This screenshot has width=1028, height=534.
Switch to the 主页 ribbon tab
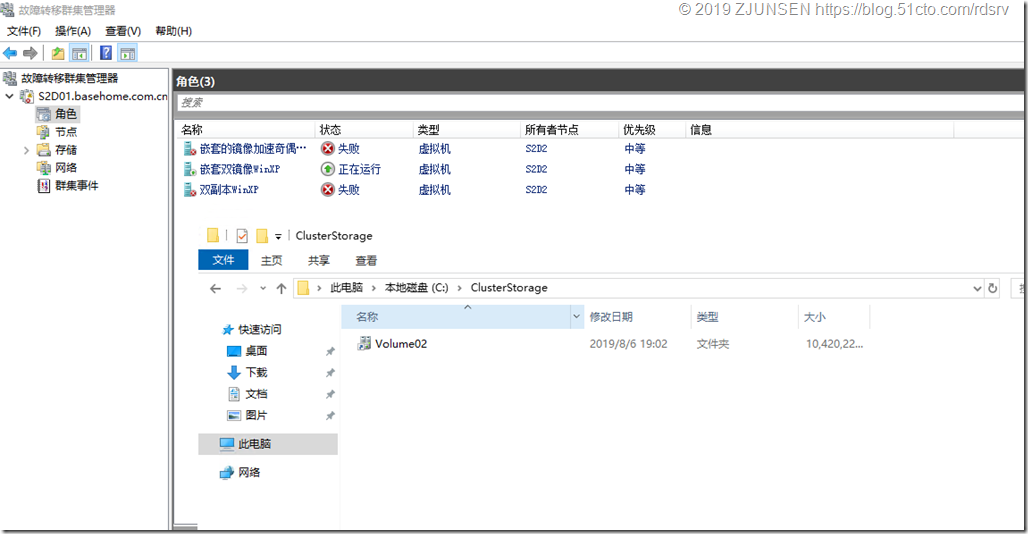[x=271, y=260]
